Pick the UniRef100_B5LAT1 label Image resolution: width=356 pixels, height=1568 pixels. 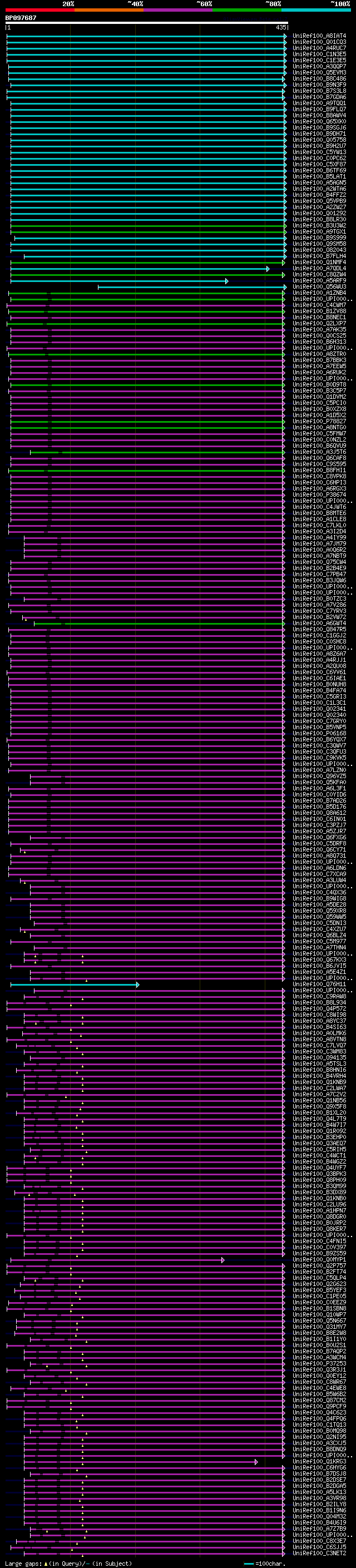point(319,176)
